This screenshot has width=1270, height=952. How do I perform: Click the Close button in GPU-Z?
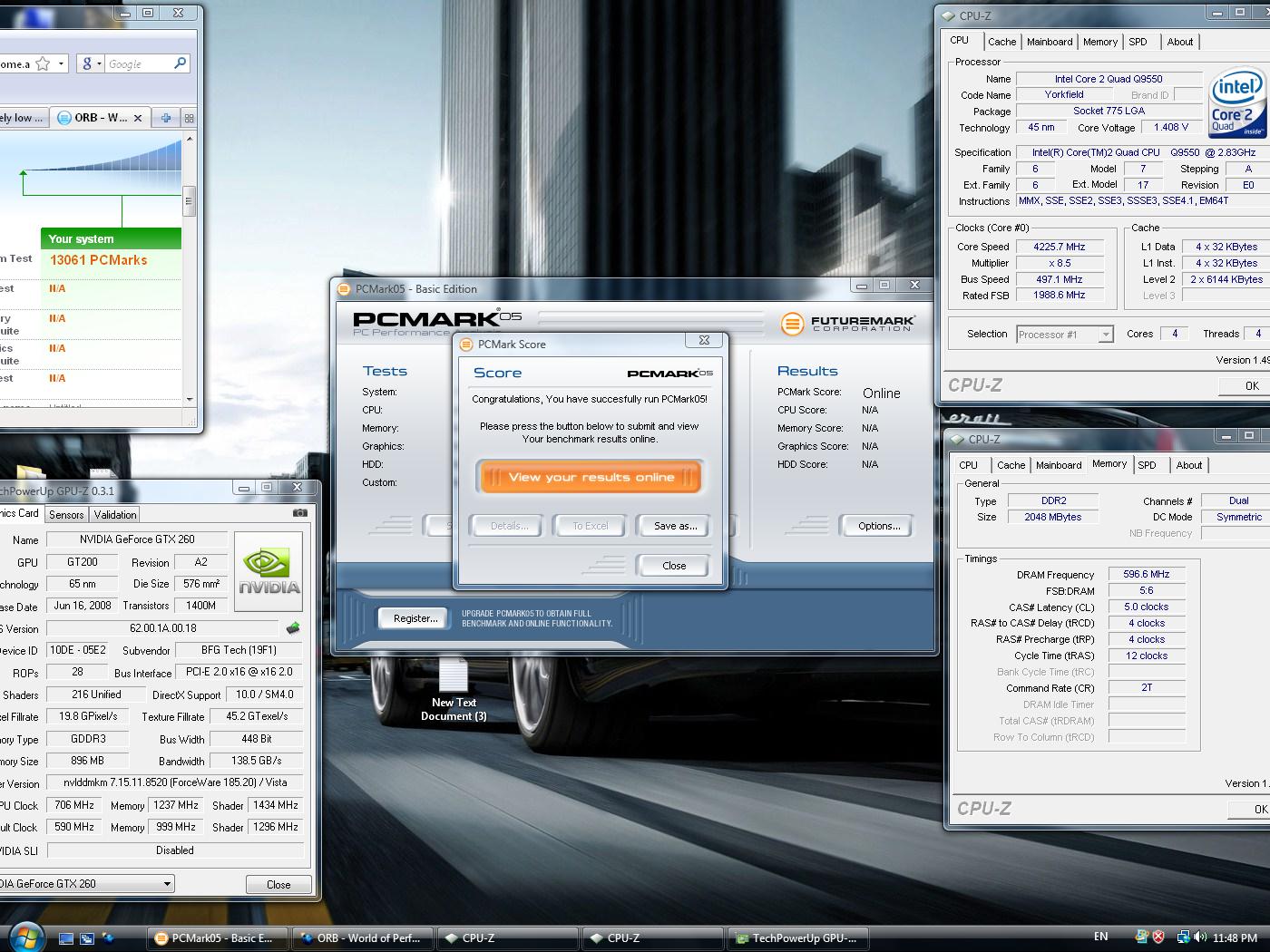pos(278,884)
